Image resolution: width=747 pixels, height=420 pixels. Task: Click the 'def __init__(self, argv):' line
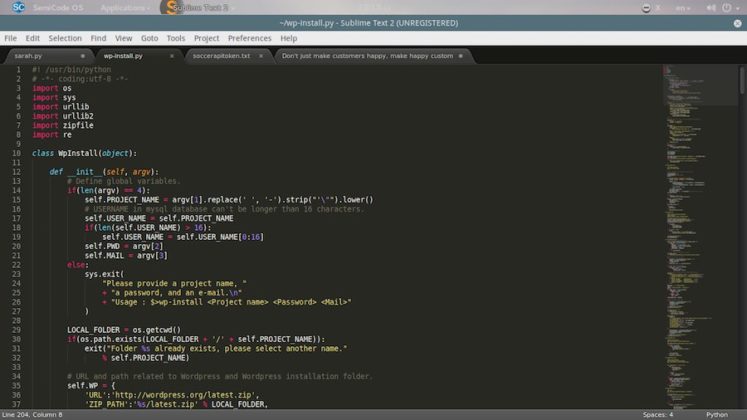[104, 172]
